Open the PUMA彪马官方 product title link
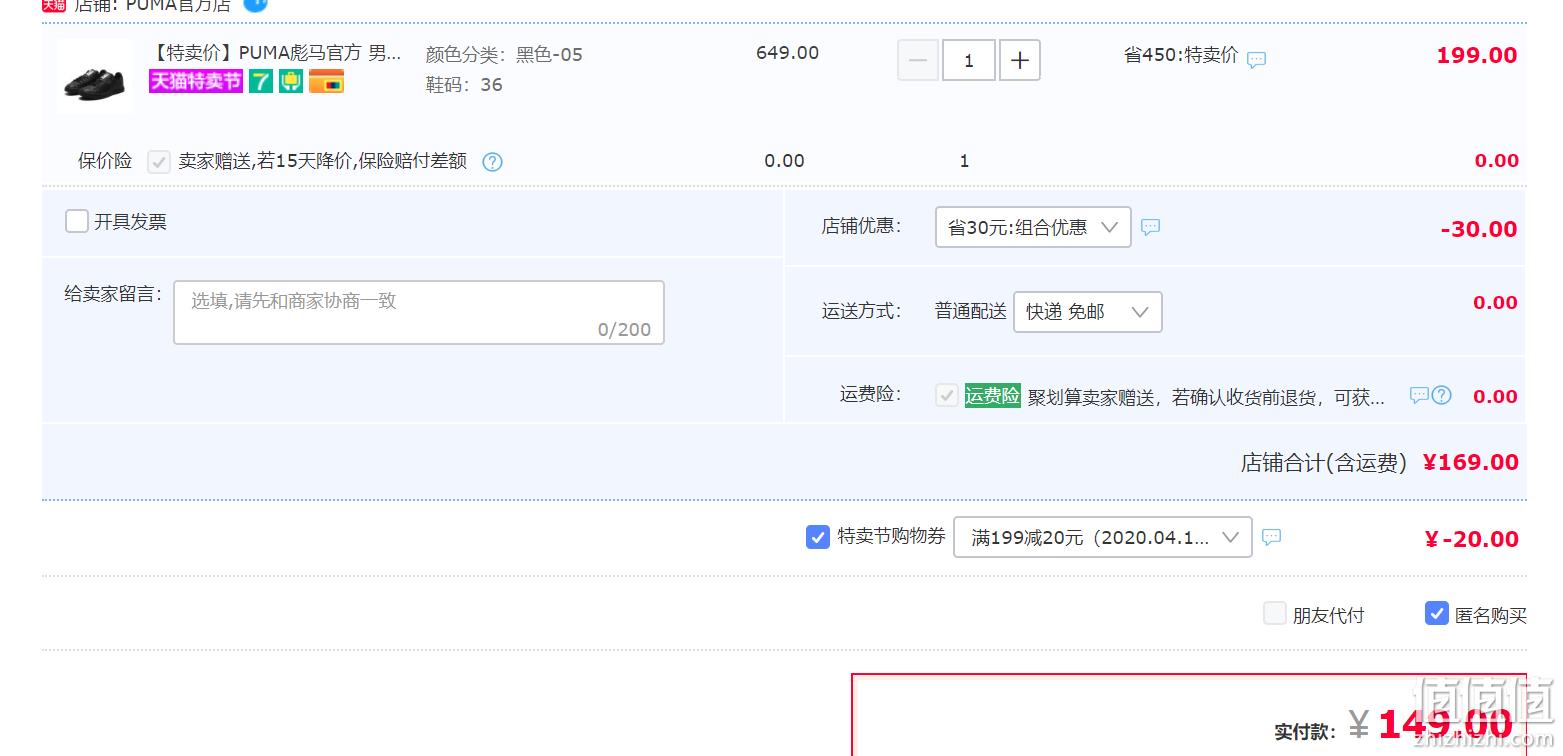Screen dimensions: 1563x756 coord(276,53)
